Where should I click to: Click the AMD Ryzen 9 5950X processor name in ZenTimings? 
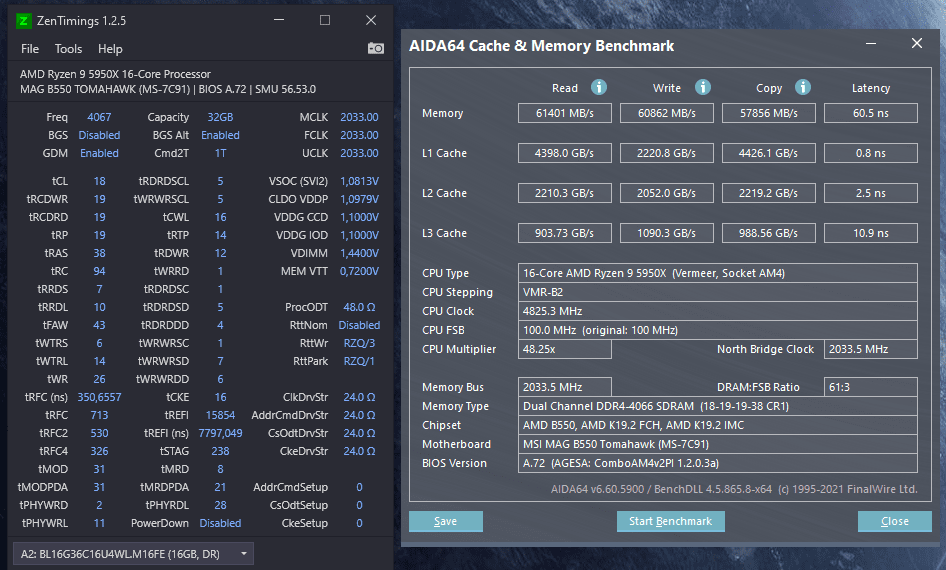click(115, 74)
